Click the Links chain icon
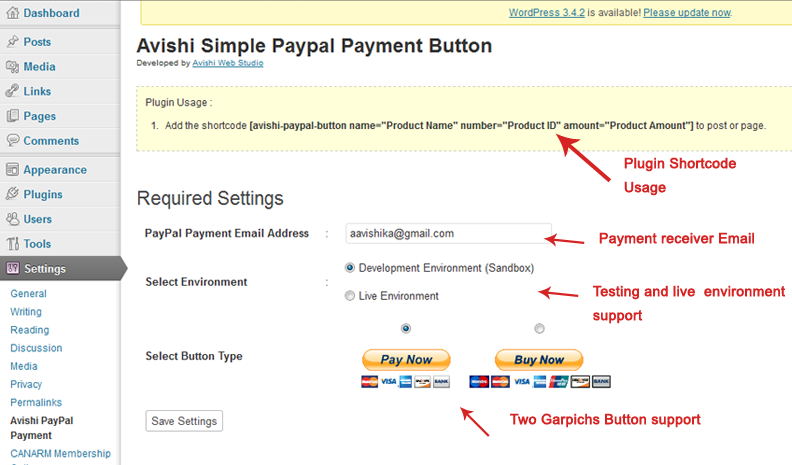Screen dimensions: 792x465 [13, 91]
